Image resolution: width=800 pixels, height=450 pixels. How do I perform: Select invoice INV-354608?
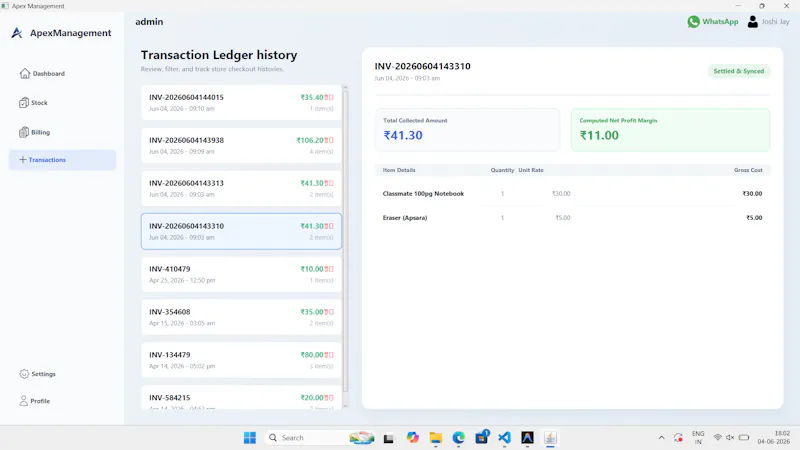(241, 317)
